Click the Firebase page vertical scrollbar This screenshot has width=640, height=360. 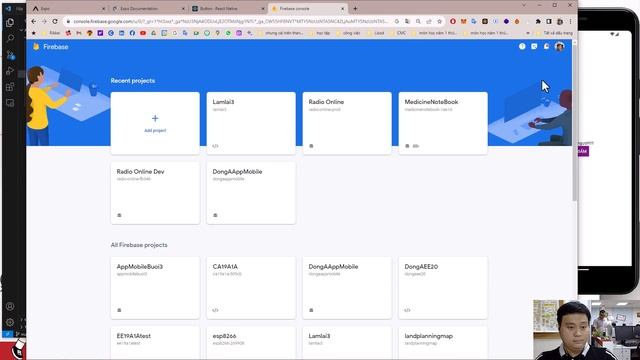[574, 122]
